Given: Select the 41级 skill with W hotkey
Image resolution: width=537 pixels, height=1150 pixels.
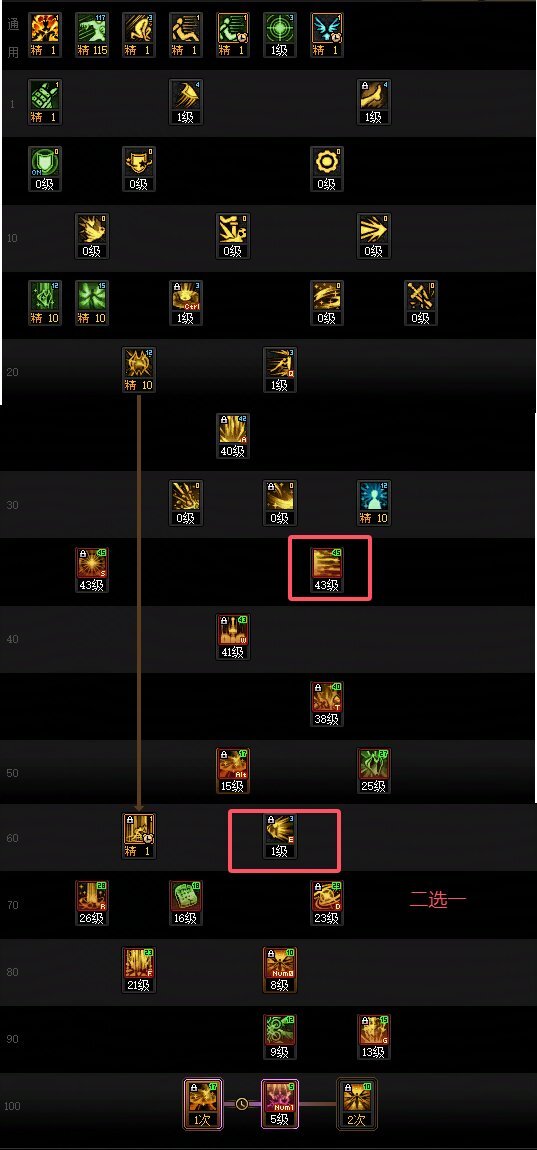Looking at the screenshot, I should [x=233, y=637].
